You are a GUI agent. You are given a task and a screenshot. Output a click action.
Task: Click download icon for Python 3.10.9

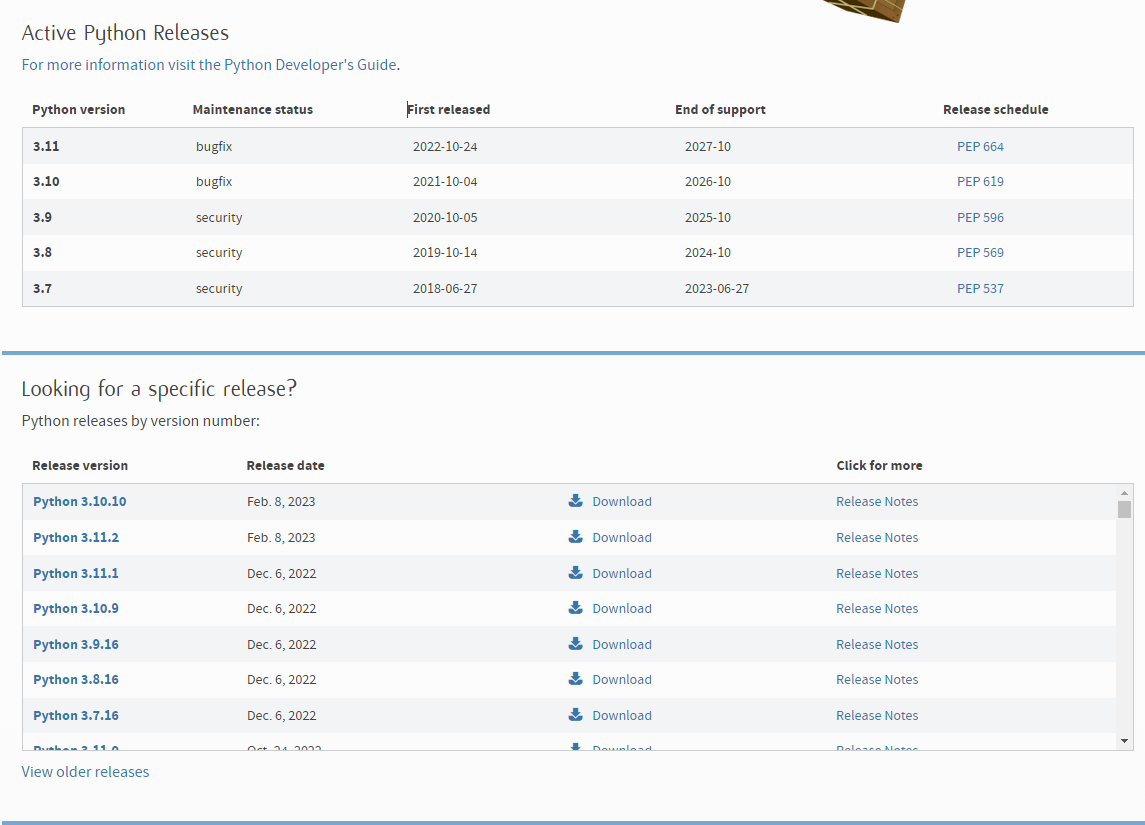575,607
